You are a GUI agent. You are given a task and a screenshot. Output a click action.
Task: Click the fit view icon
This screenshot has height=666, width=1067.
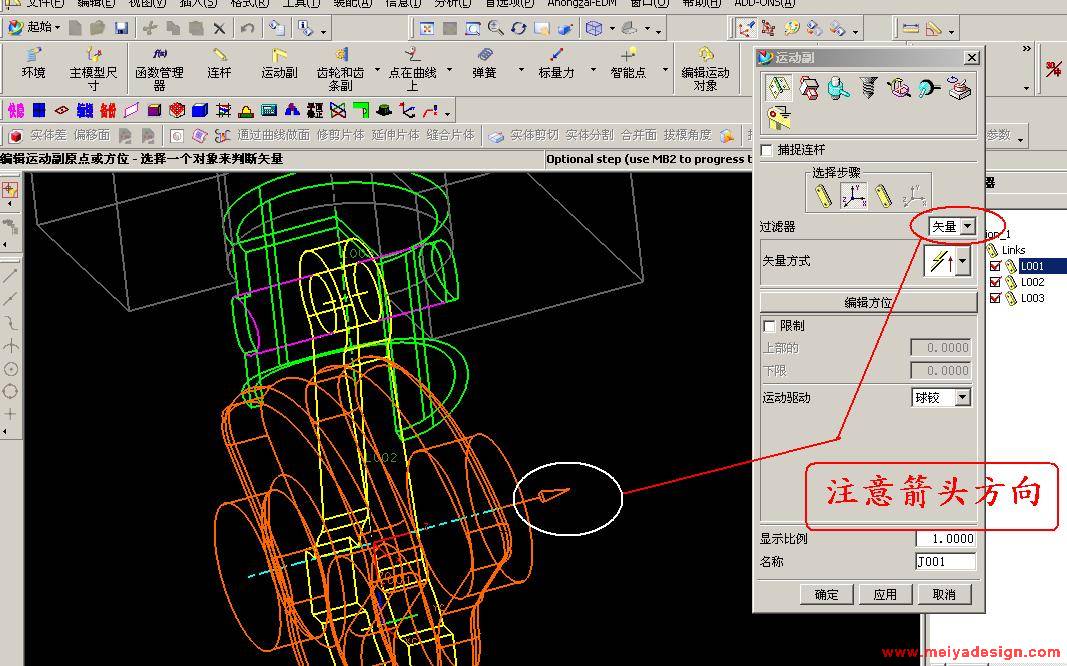[427, 28]
